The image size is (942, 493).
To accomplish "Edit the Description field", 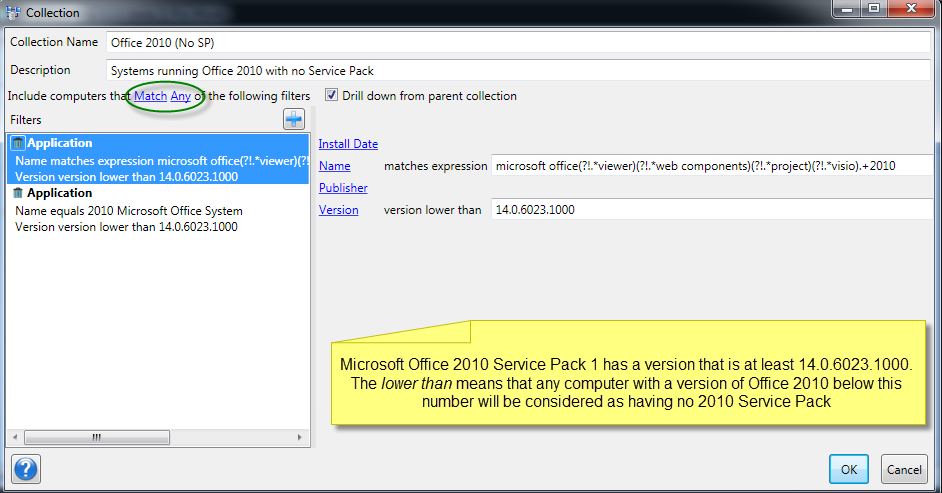I will (518, 70).
